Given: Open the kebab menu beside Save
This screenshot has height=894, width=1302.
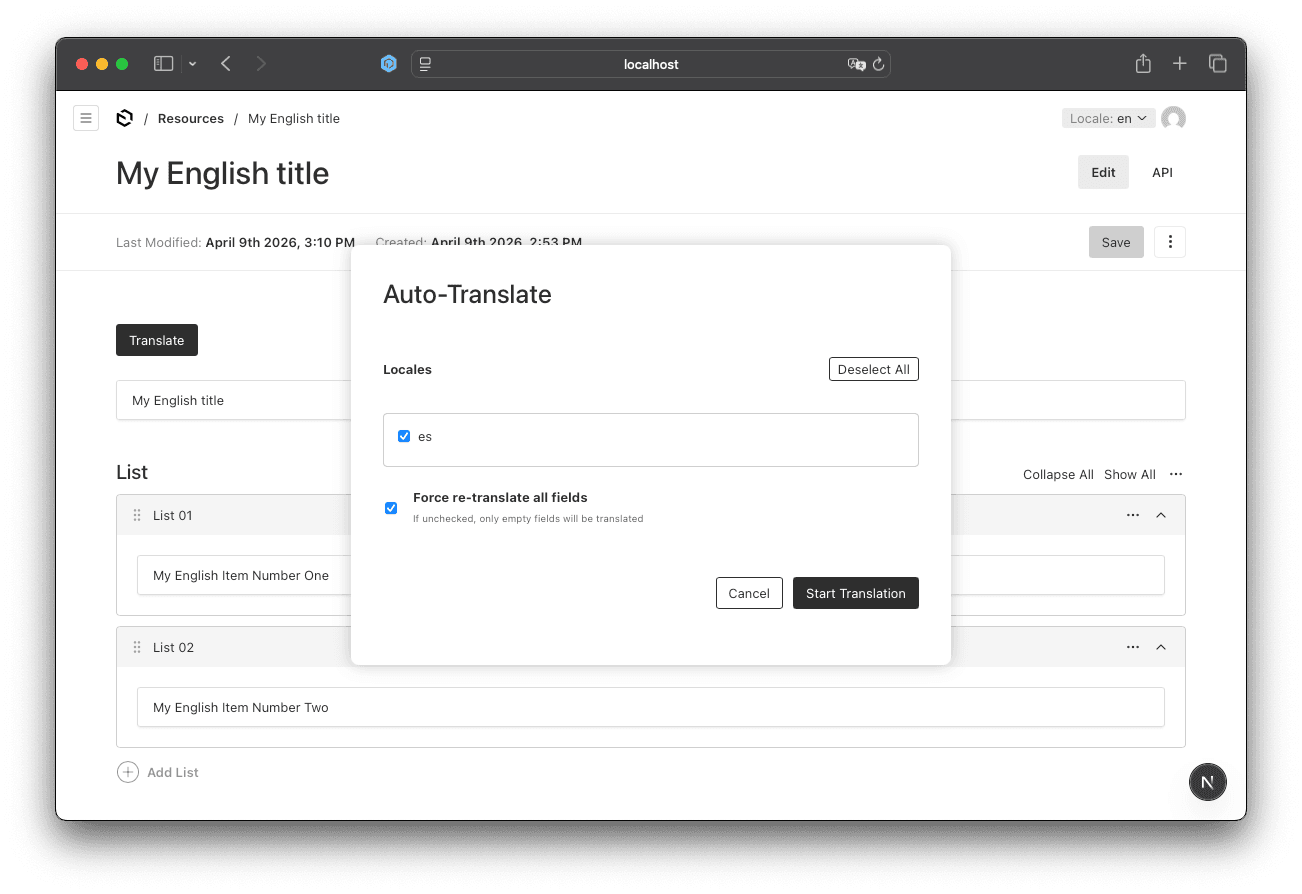Looking at the screenshot, I should [1169, 241].
